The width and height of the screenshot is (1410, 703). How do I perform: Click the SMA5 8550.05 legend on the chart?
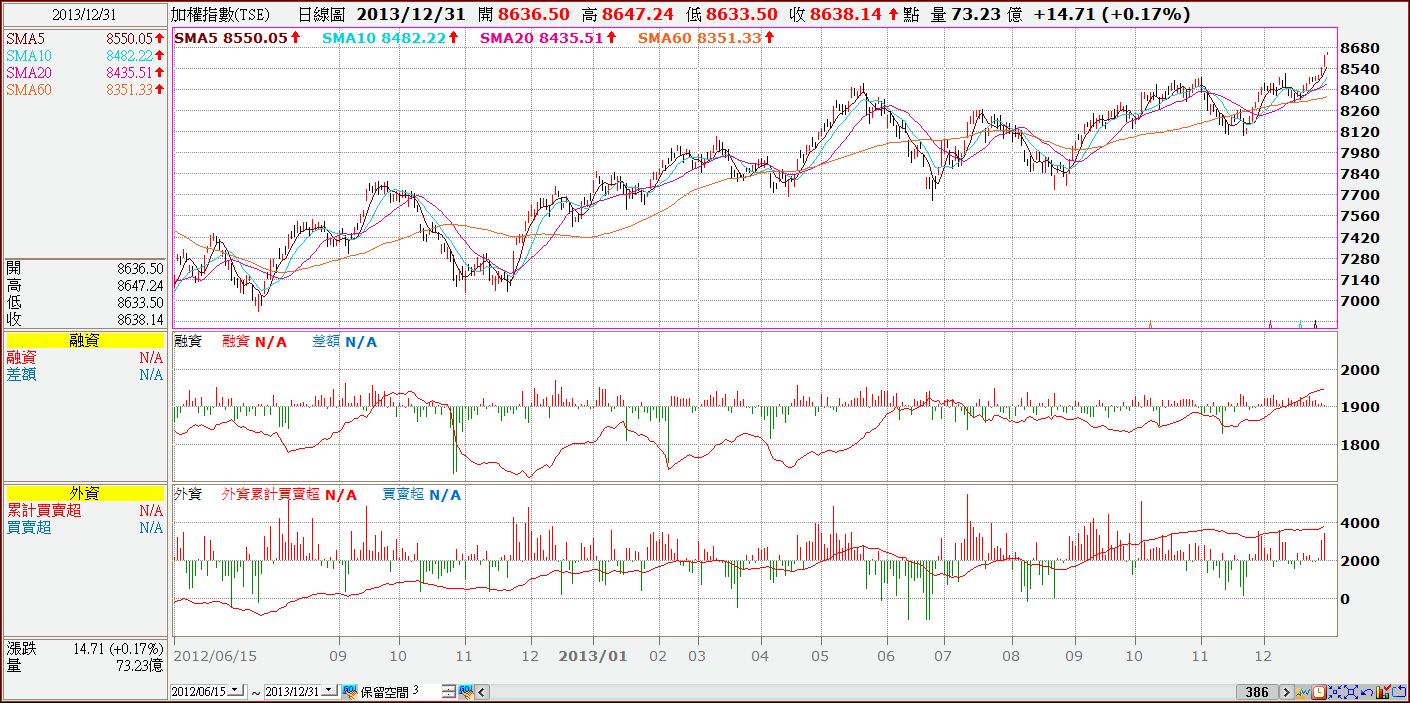238,37
